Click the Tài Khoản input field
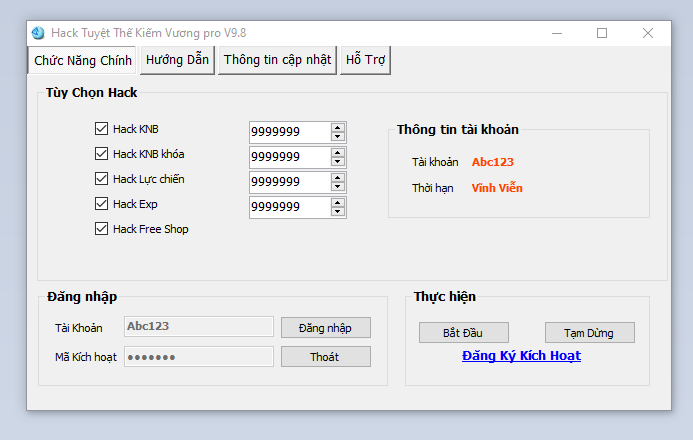Viewport: 693px width, 440px height. 198,326
